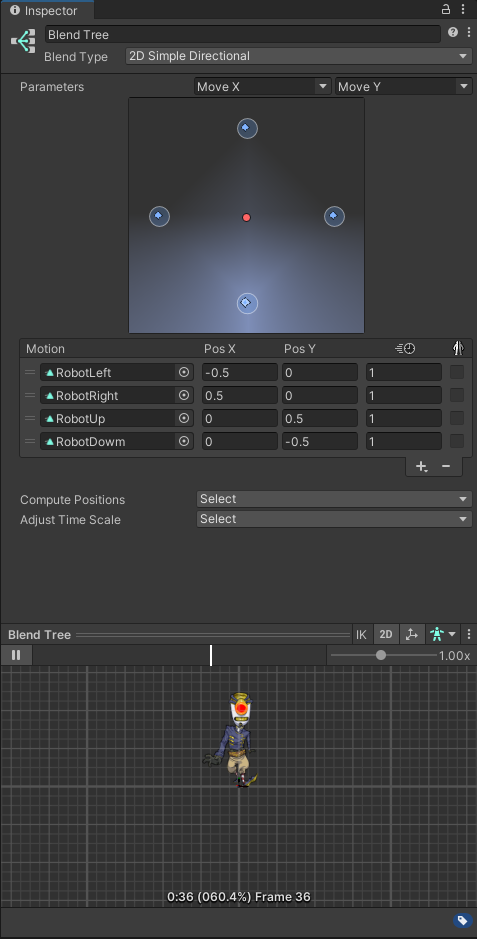Open the asset labels tag icon
The width and height of the screenshot is (477, 939).
tap(461, 920)
